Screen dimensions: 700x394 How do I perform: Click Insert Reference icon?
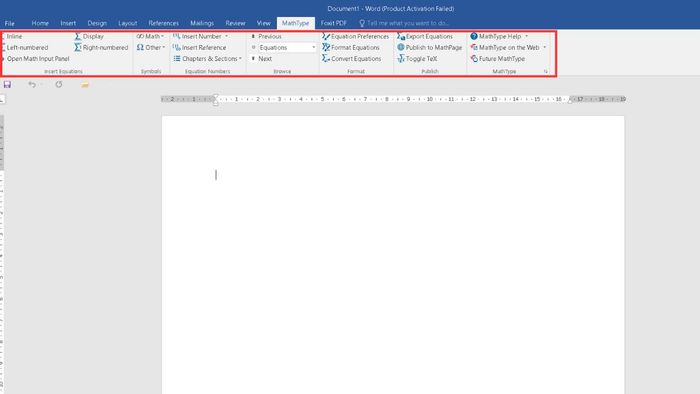(177, 47)
